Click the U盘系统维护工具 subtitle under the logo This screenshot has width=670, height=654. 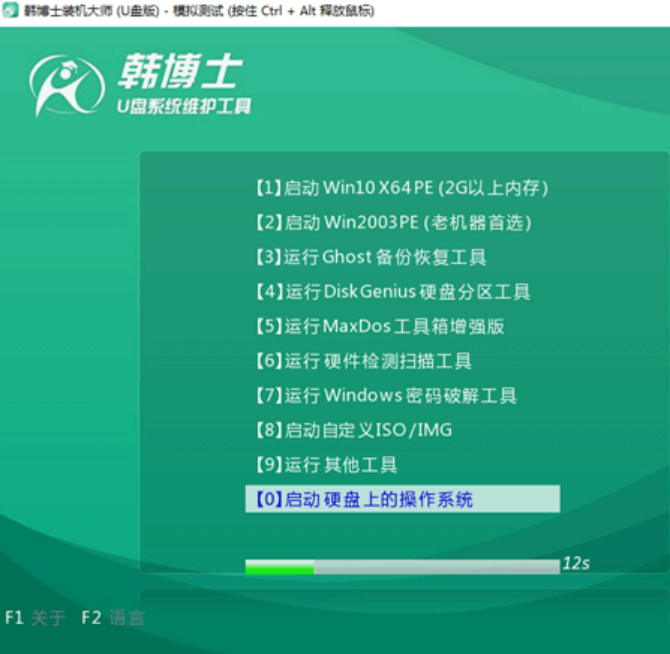tap(178, 106)
